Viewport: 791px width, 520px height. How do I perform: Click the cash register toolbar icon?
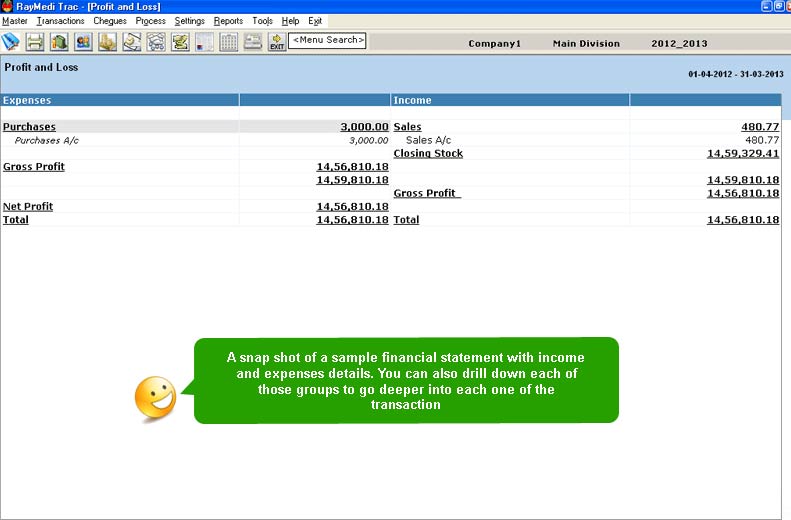[253, 42]
